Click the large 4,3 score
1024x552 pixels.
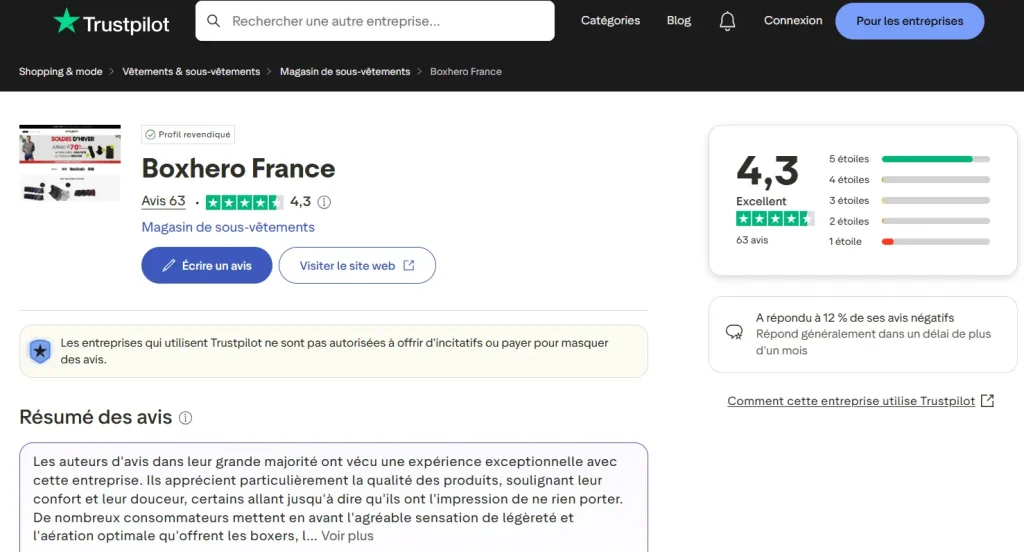point(767,171)
